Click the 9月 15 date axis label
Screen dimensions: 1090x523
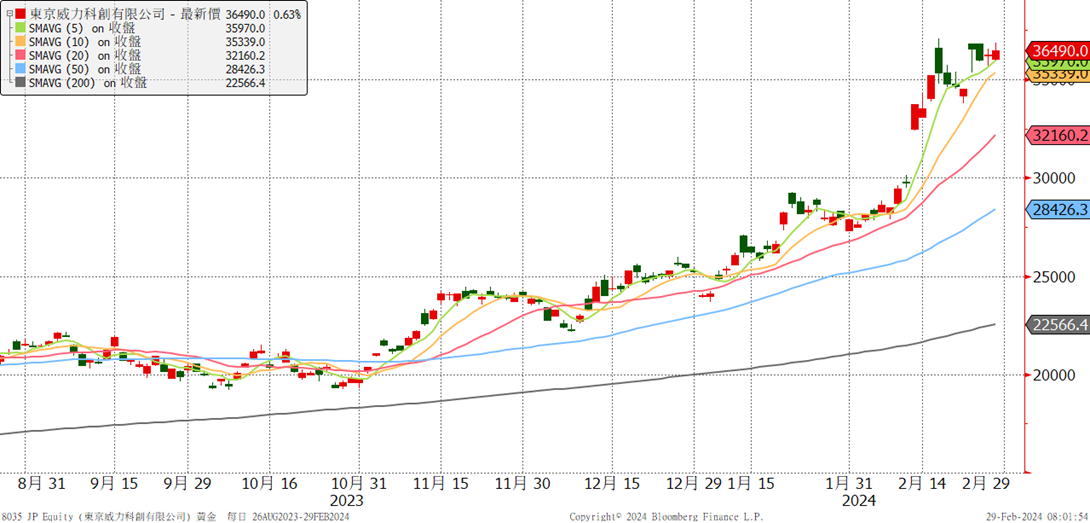(x=113, y=484)
